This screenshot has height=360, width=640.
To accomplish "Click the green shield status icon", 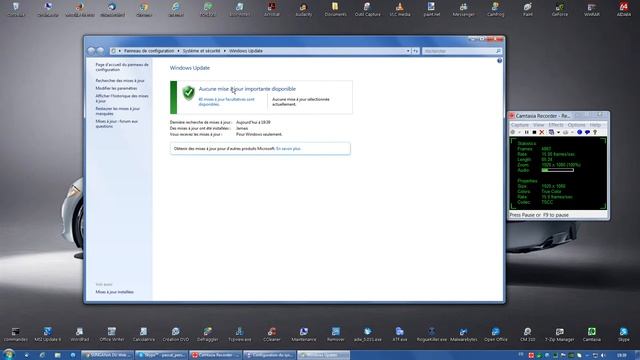I will coord(189,93).
